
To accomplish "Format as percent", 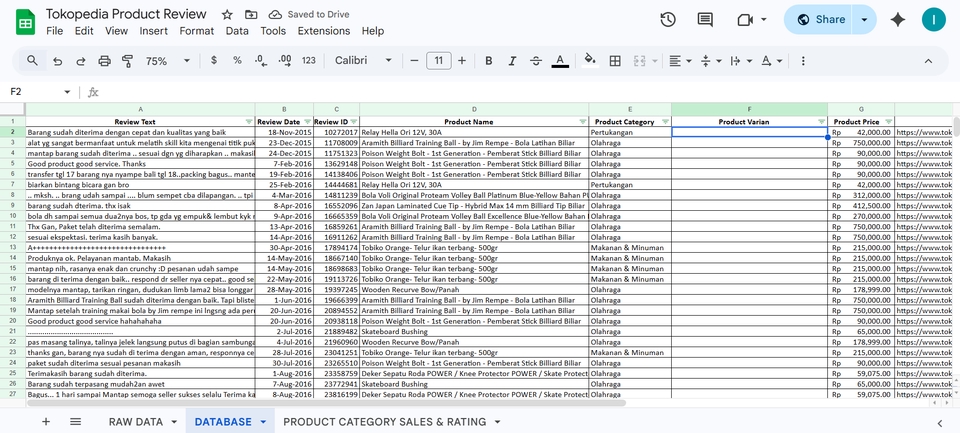I will click(x=237, y=61).
